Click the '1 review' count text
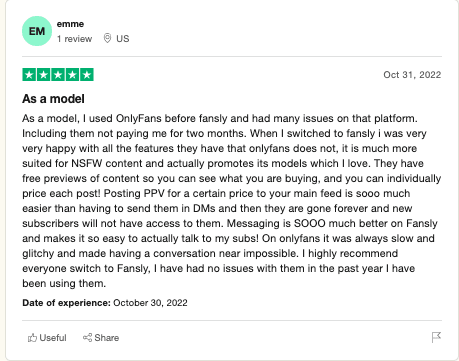 coord(74,39)
